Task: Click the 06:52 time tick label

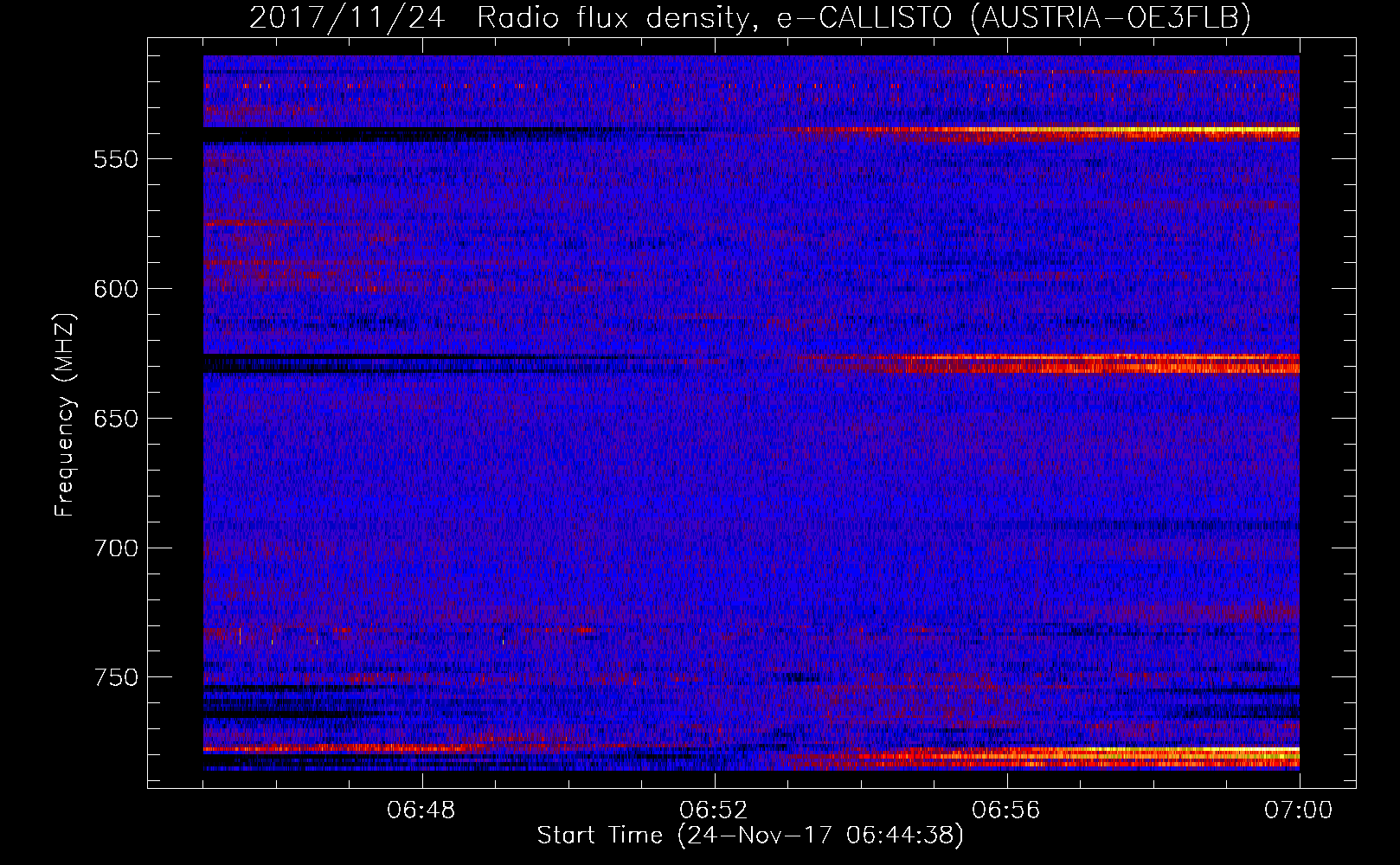Action: pos(715,811)
